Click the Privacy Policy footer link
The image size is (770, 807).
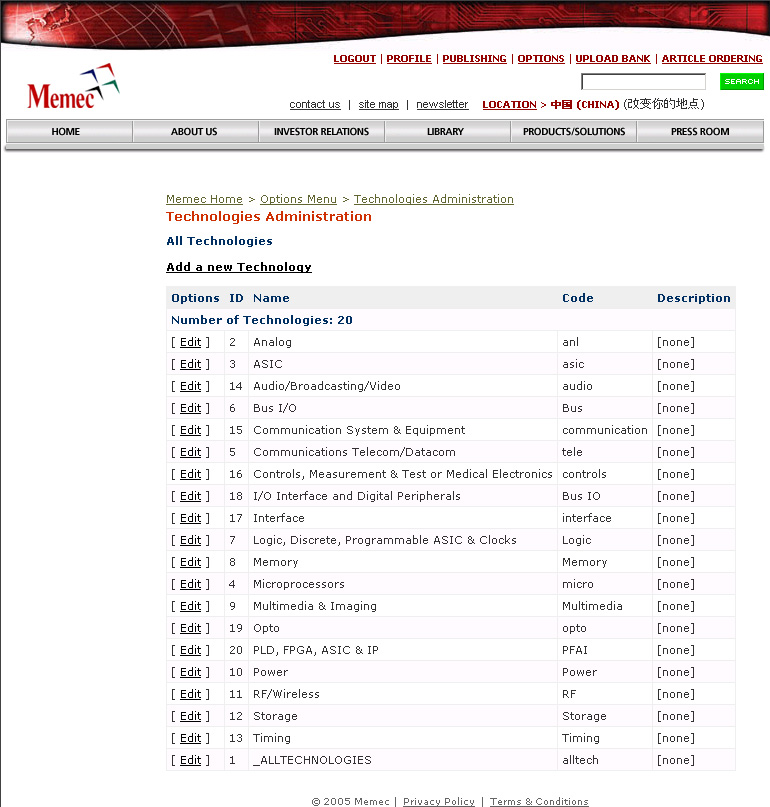pyautogui.click(x=439, y=801)
